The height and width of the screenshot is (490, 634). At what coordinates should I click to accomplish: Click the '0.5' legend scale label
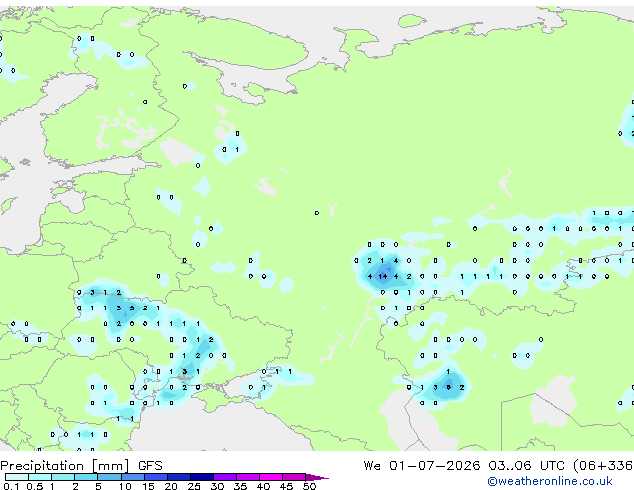point(34,486)
